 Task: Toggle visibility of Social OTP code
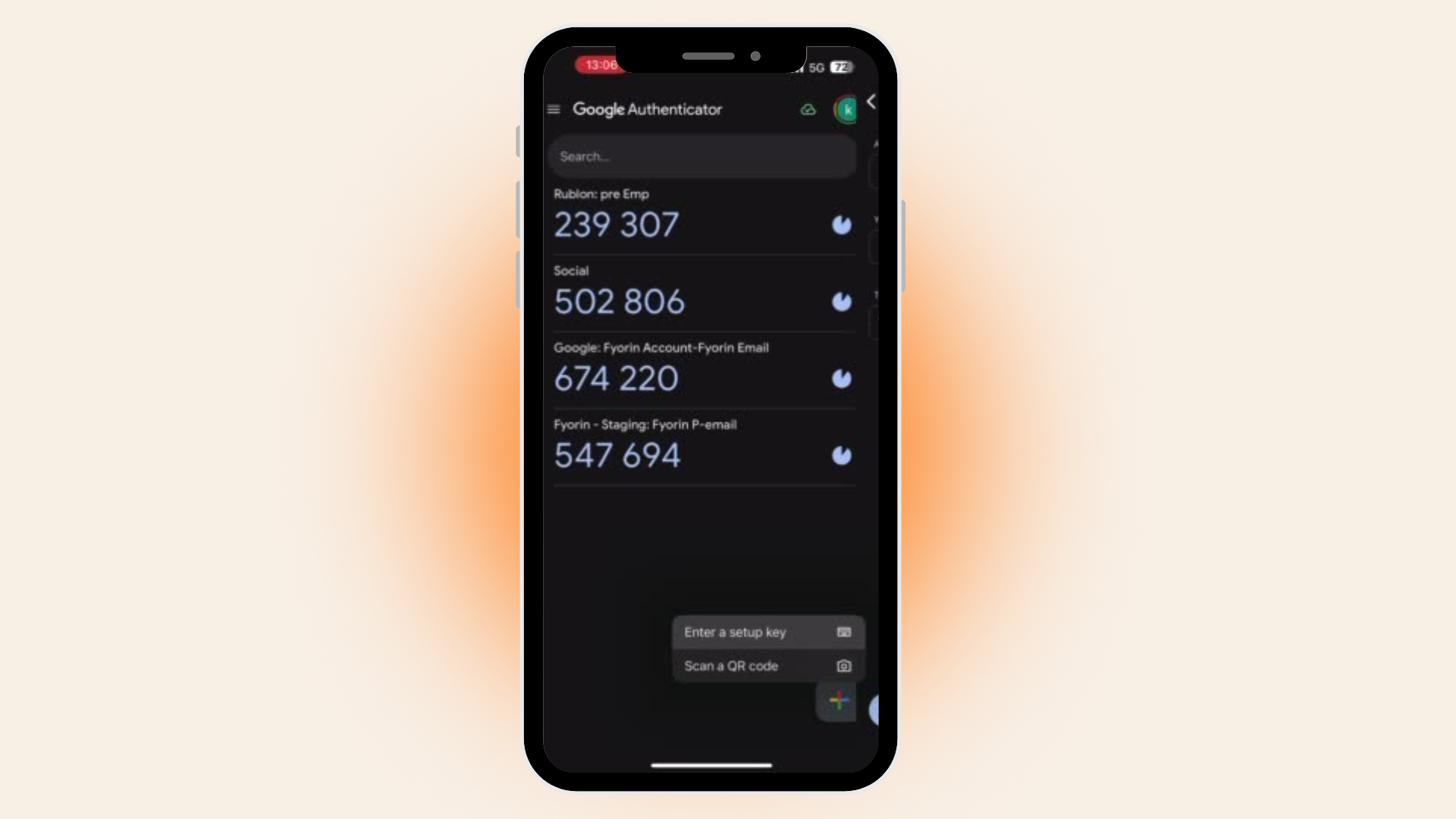tap(841, 301)
